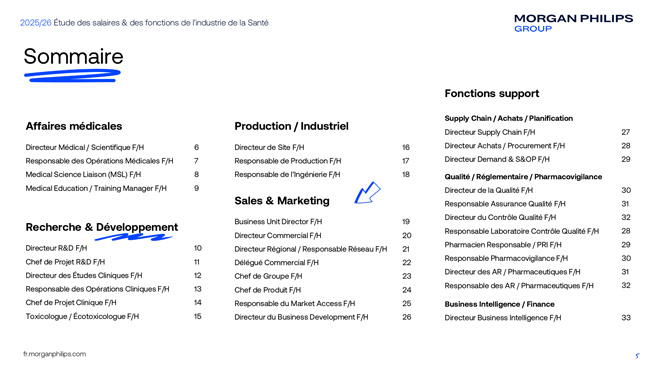Open Business Unit Director F/H entry
Viewport: 660px width, 370px height.
[x=278, y=221]
